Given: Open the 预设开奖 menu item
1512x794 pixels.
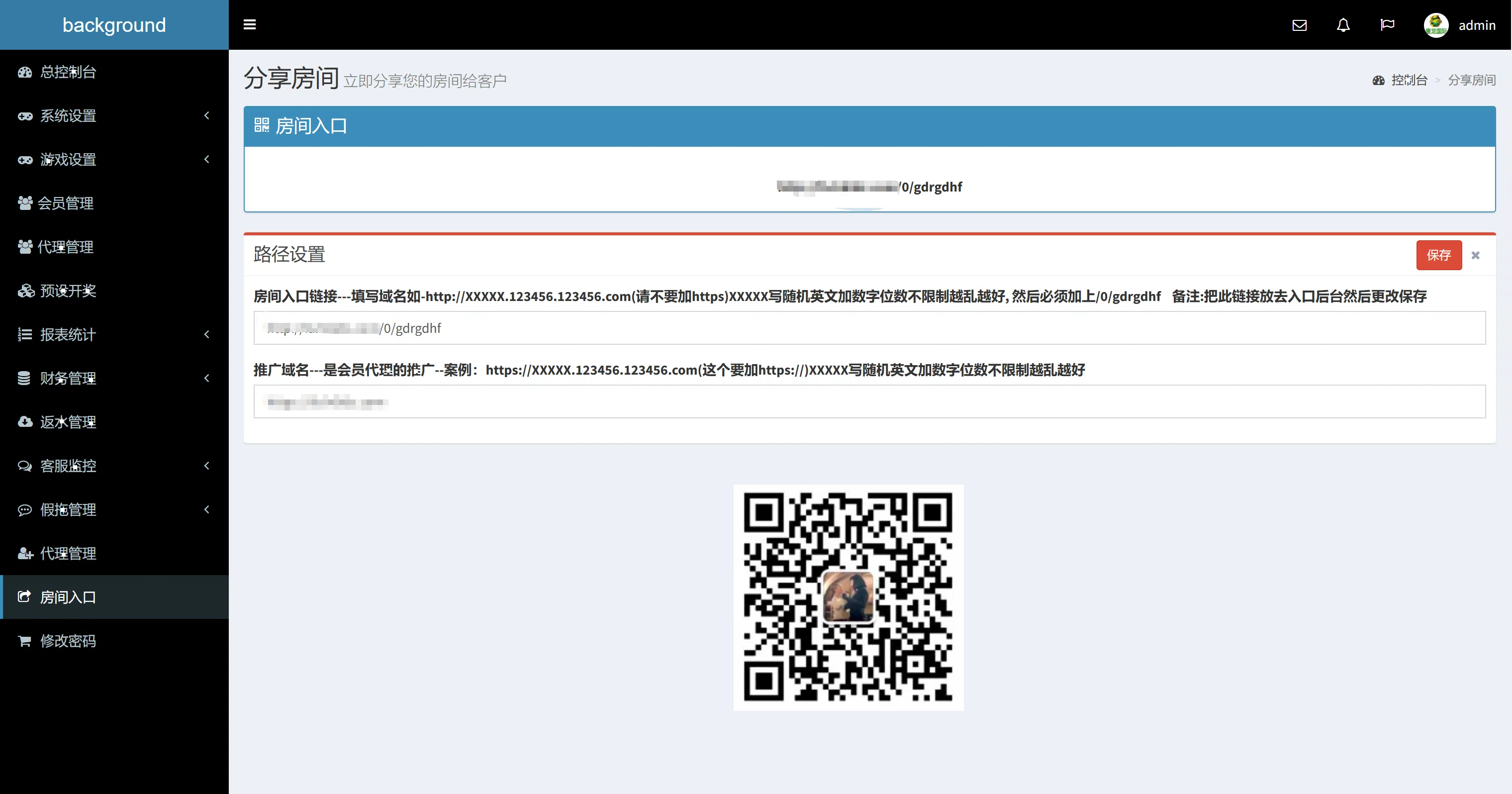Looking at the screenshot, I should point(114,291).
